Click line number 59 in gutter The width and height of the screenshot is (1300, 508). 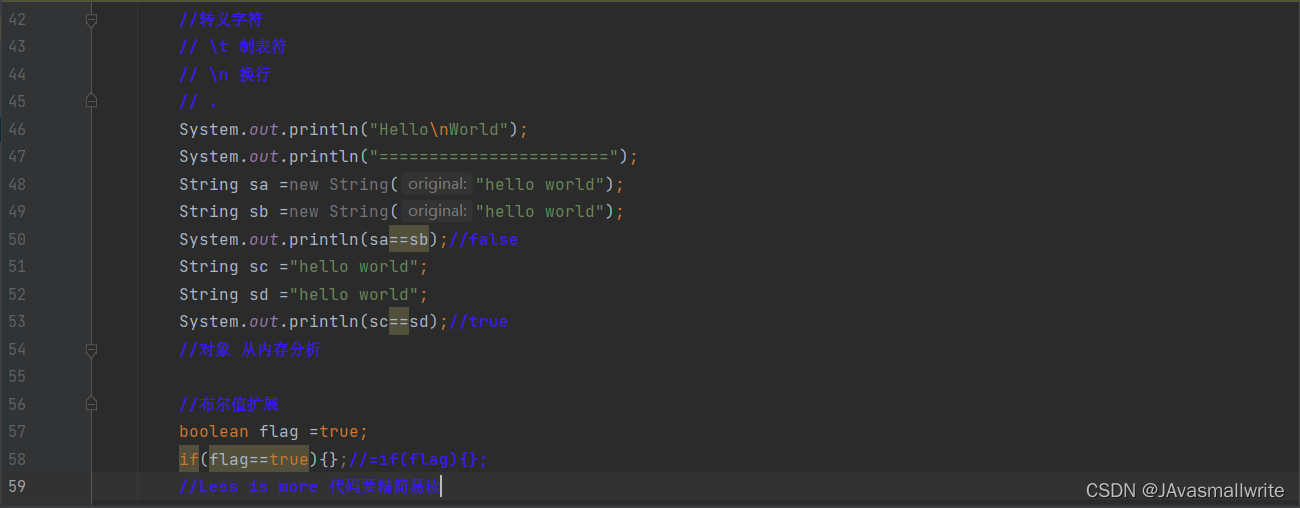coord(17,486)
